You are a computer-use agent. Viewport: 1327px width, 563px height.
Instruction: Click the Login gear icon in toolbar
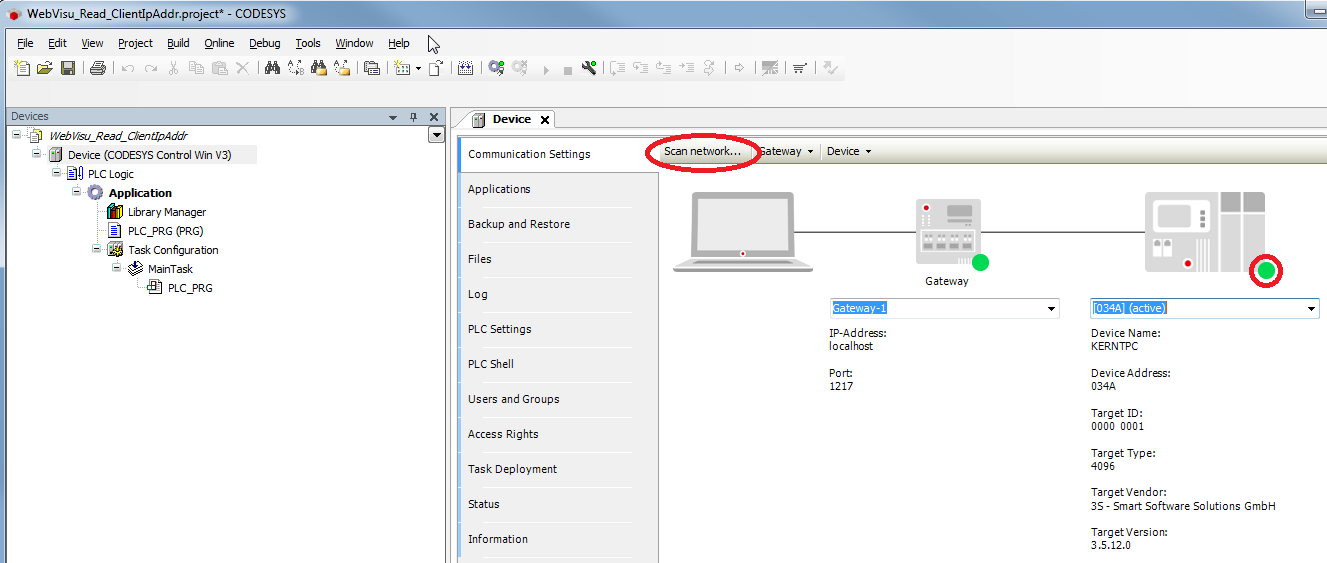[496, 68]
